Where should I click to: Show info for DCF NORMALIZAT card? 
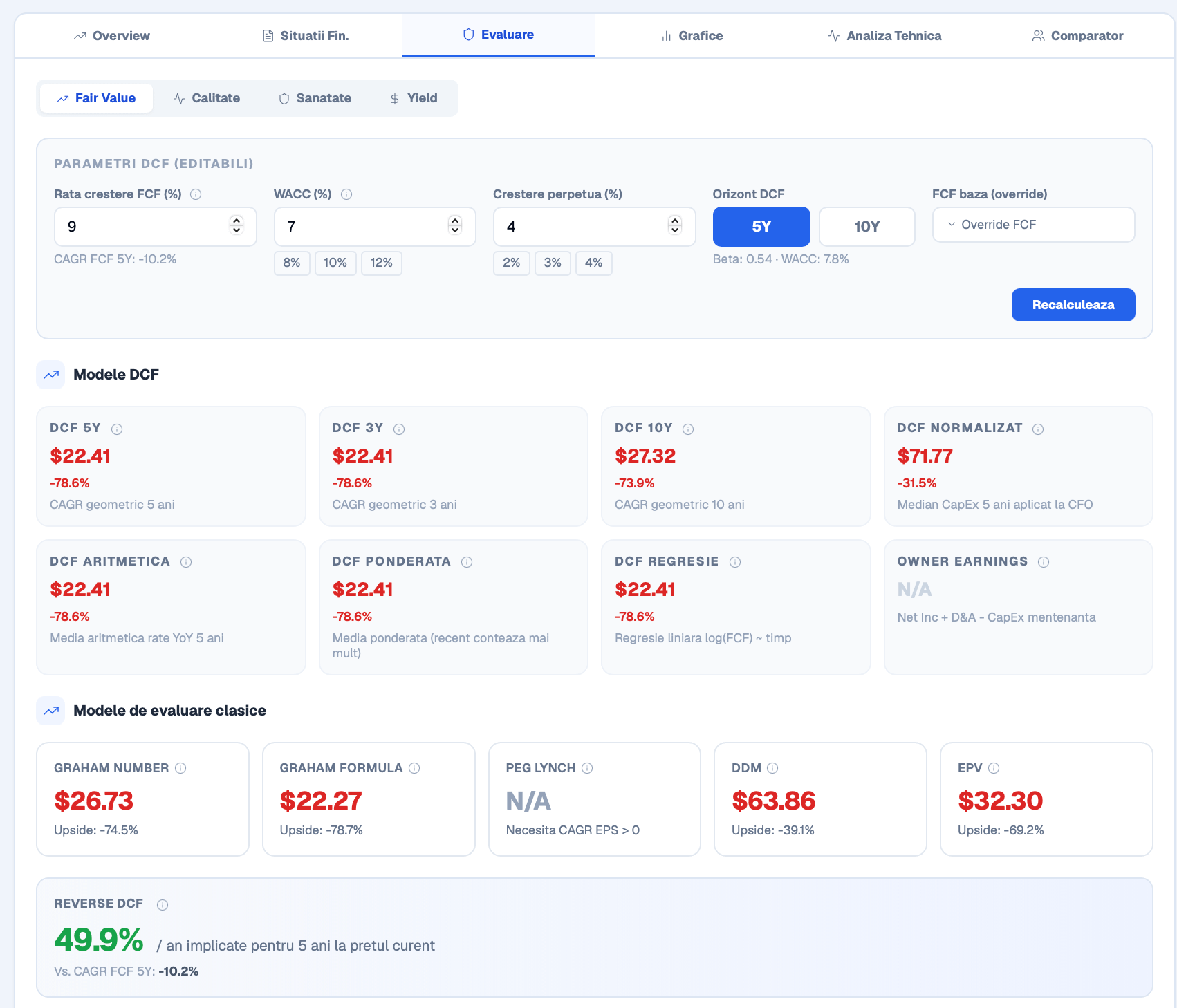tap(1038, 429)
